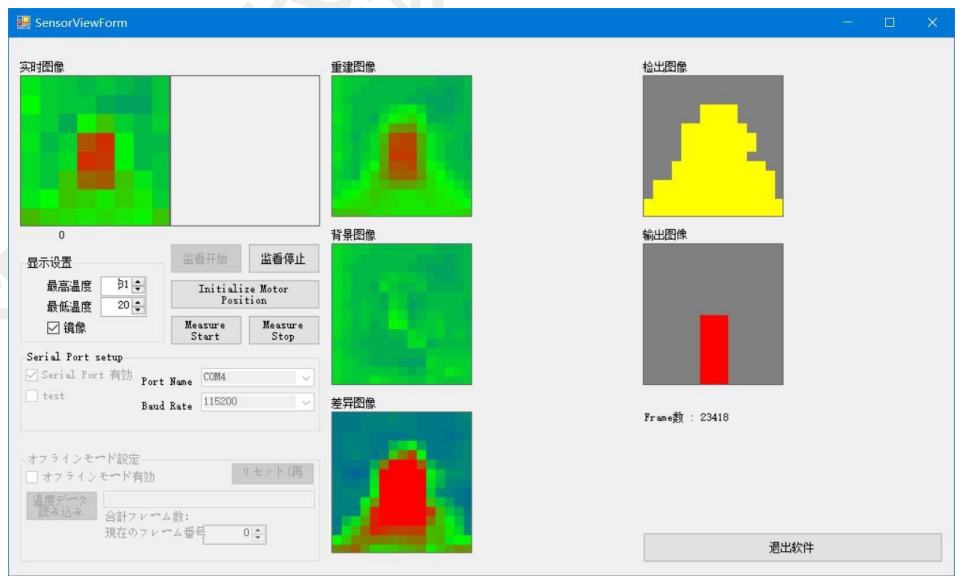
Task: Click the red bar in 输出图像
Action: [x=713, y=349]
